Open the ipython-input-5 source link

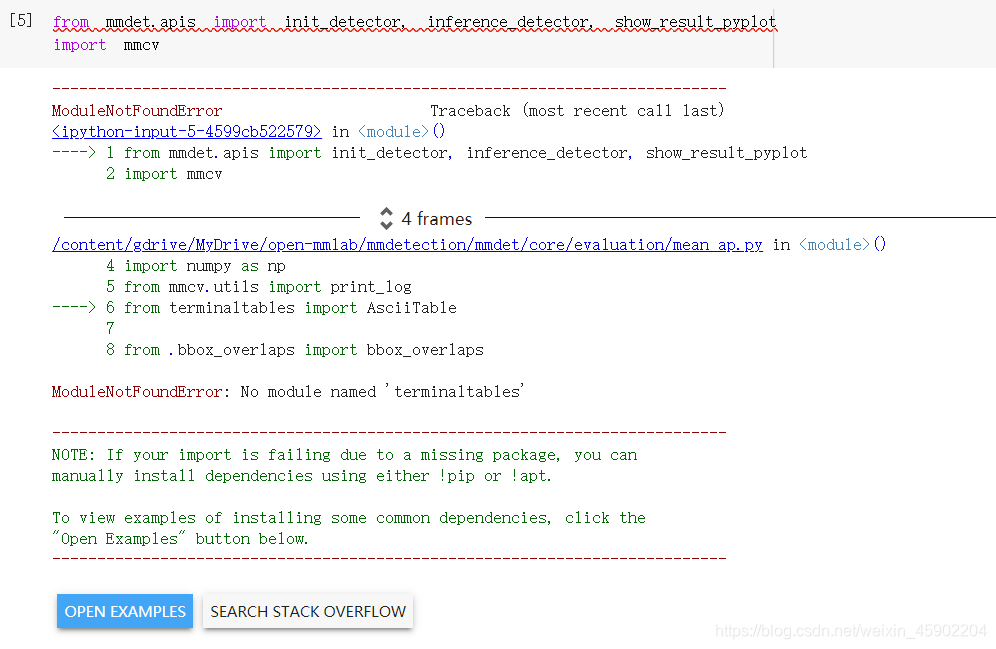pyautogui.click(x=185, y=131)
